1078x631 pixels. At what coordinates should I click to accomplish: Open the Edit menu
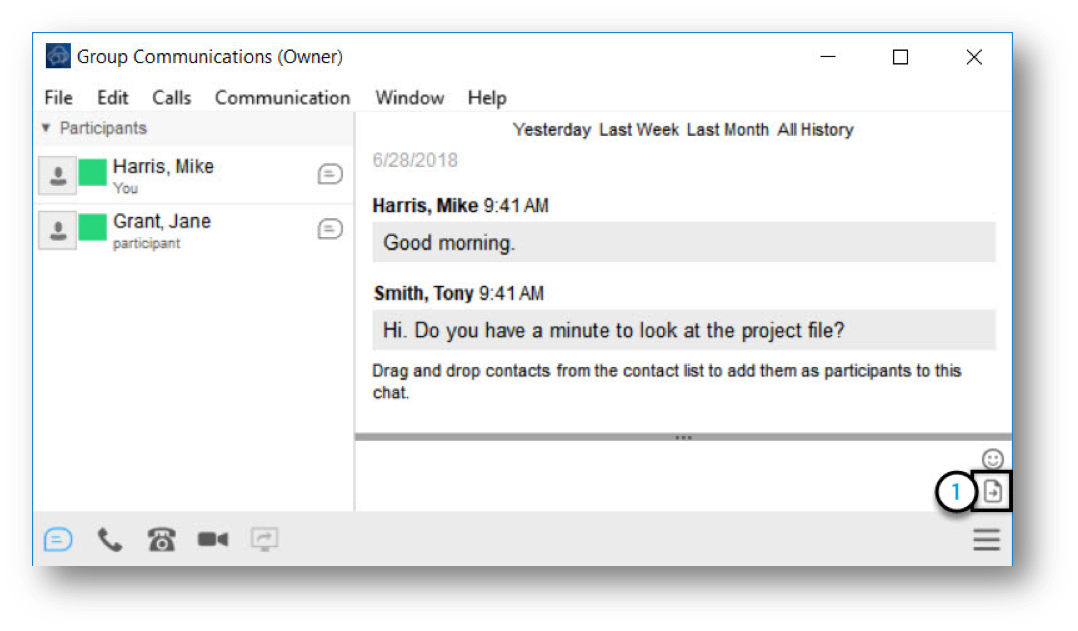pyautogui.click(x=113, y=98)
